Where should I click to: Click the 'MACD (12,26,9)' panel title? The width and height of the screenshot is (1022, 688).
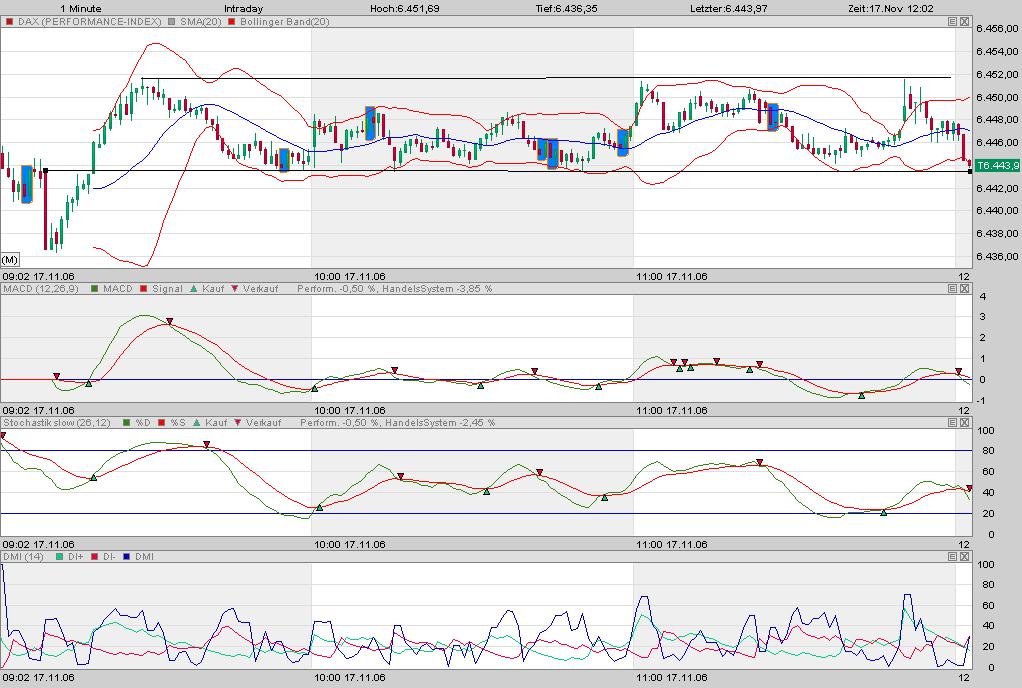tap(40, 289)
